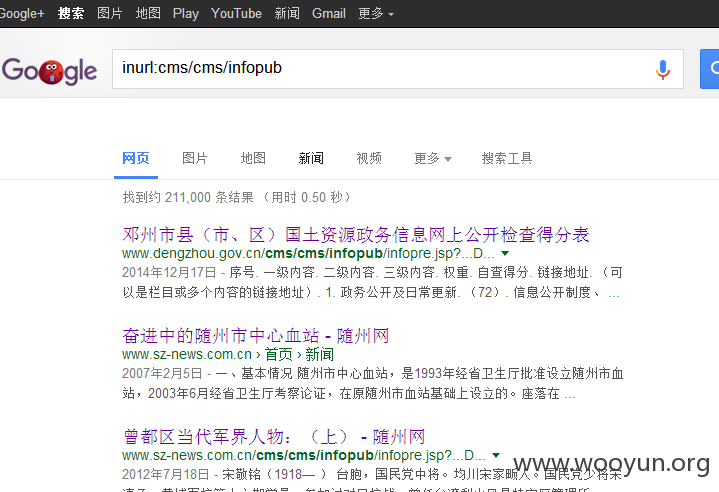719x492 pixels.
Task: Open Gmail in the top bar
Action: click(329, 13)
